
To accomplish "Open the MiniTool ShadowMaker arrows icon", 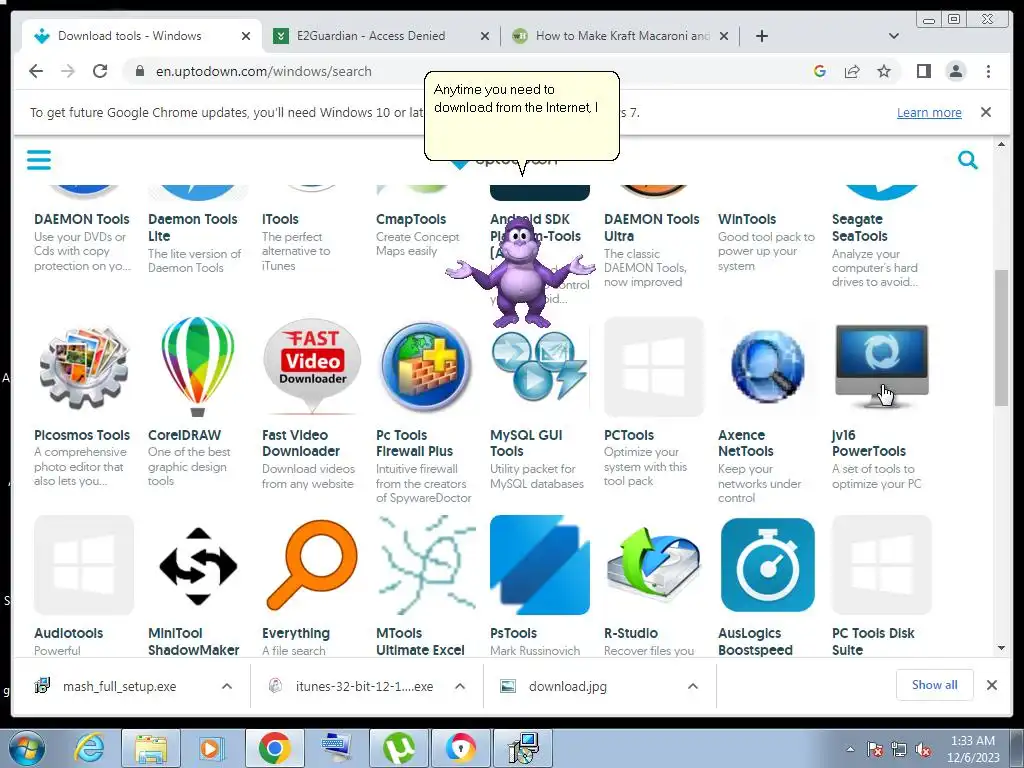I will point(198,566).
